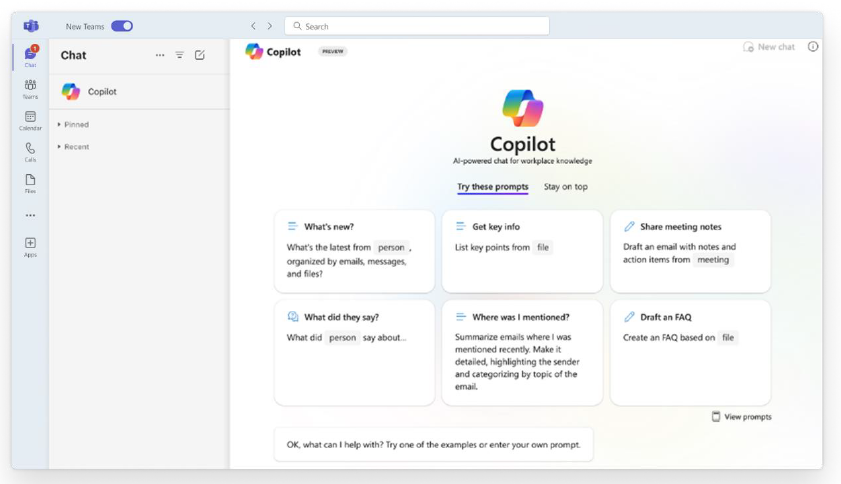This screenshot has height=484, width=841.
Task: Toggle the New Teams switch
Action: pos(122,26)
